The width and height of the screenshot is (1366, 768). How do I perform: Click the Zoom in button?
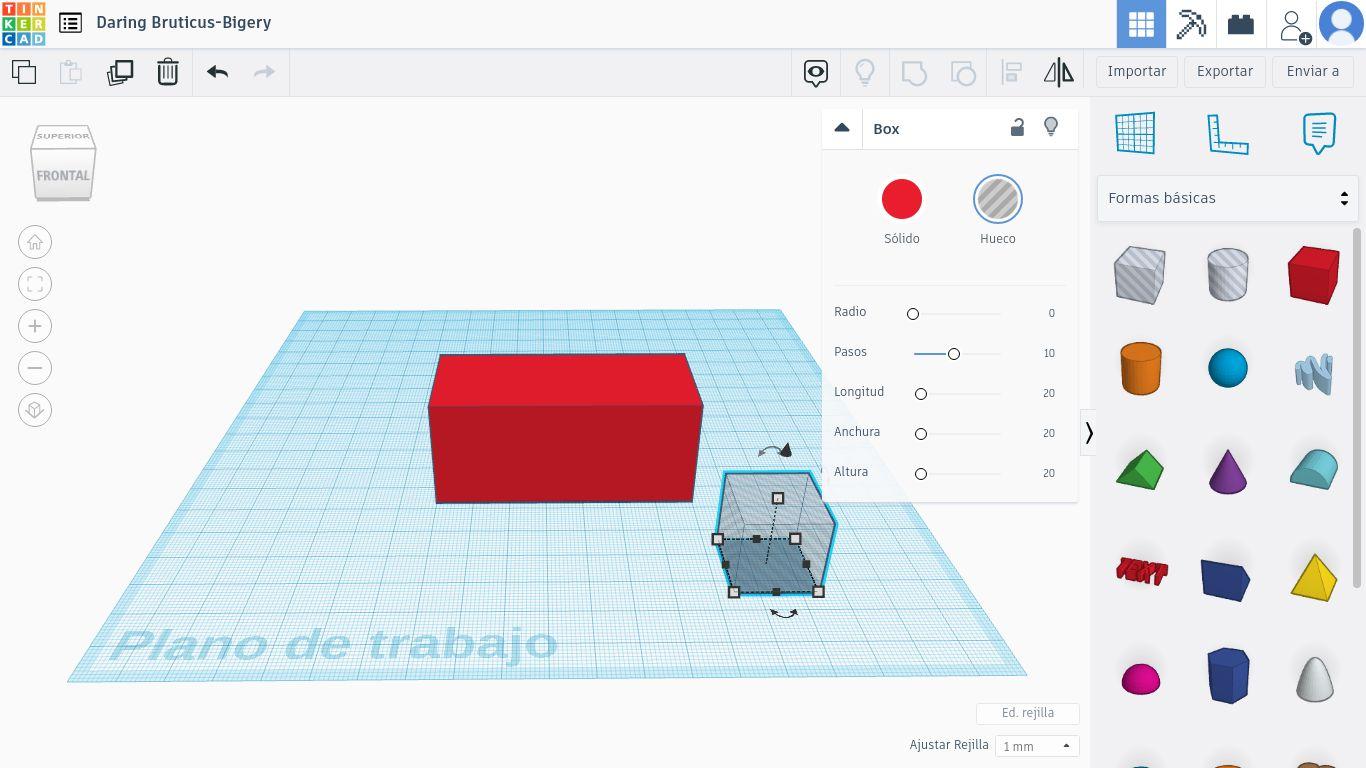pos(35,326)
